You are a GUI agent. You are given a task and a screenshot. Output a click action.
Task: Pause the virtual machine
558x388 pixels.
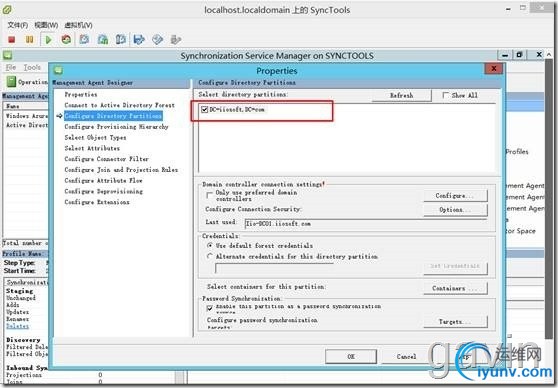pos(30,40)
